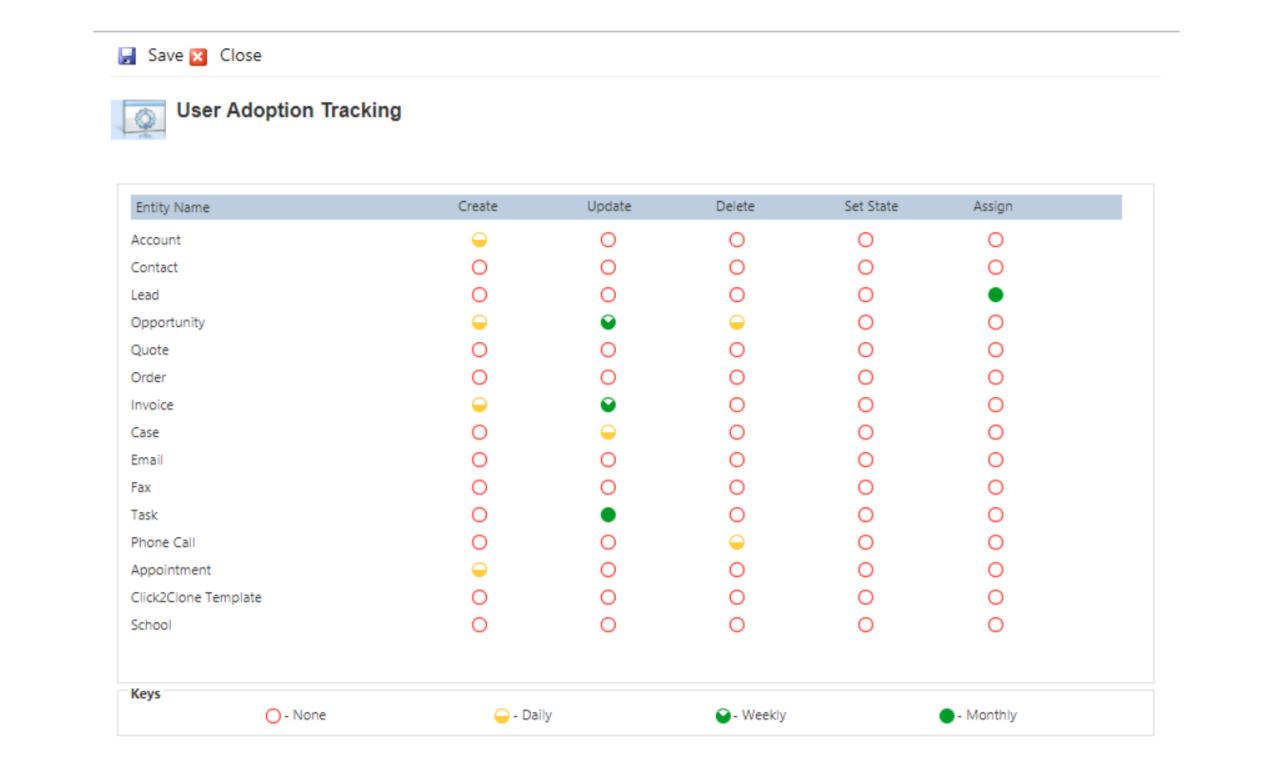
Task: Click the None key legend icon
Action: (x=273, y=716)
